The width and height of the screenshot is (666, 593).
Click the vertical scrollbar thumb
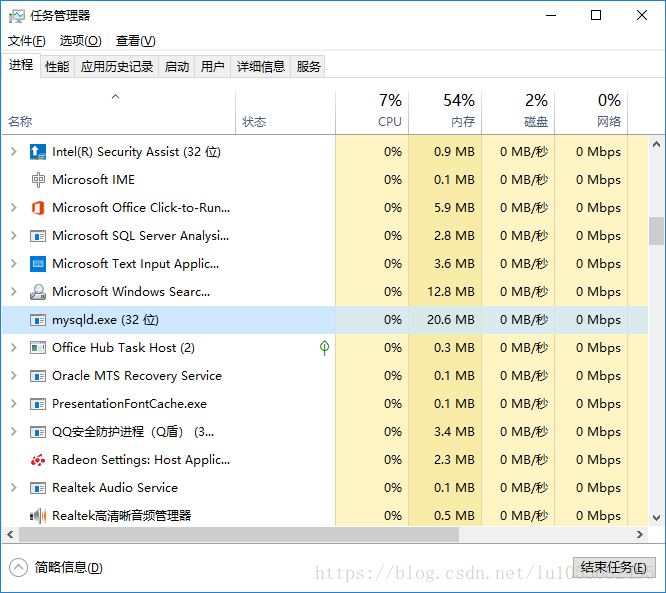coord(656,231)
